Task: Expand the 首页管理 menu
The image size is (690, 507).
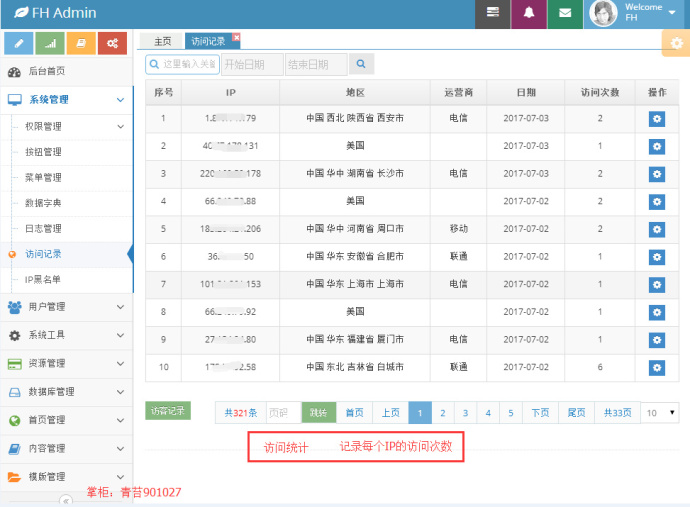Action: pyautogui.click(x=66, y=421)
